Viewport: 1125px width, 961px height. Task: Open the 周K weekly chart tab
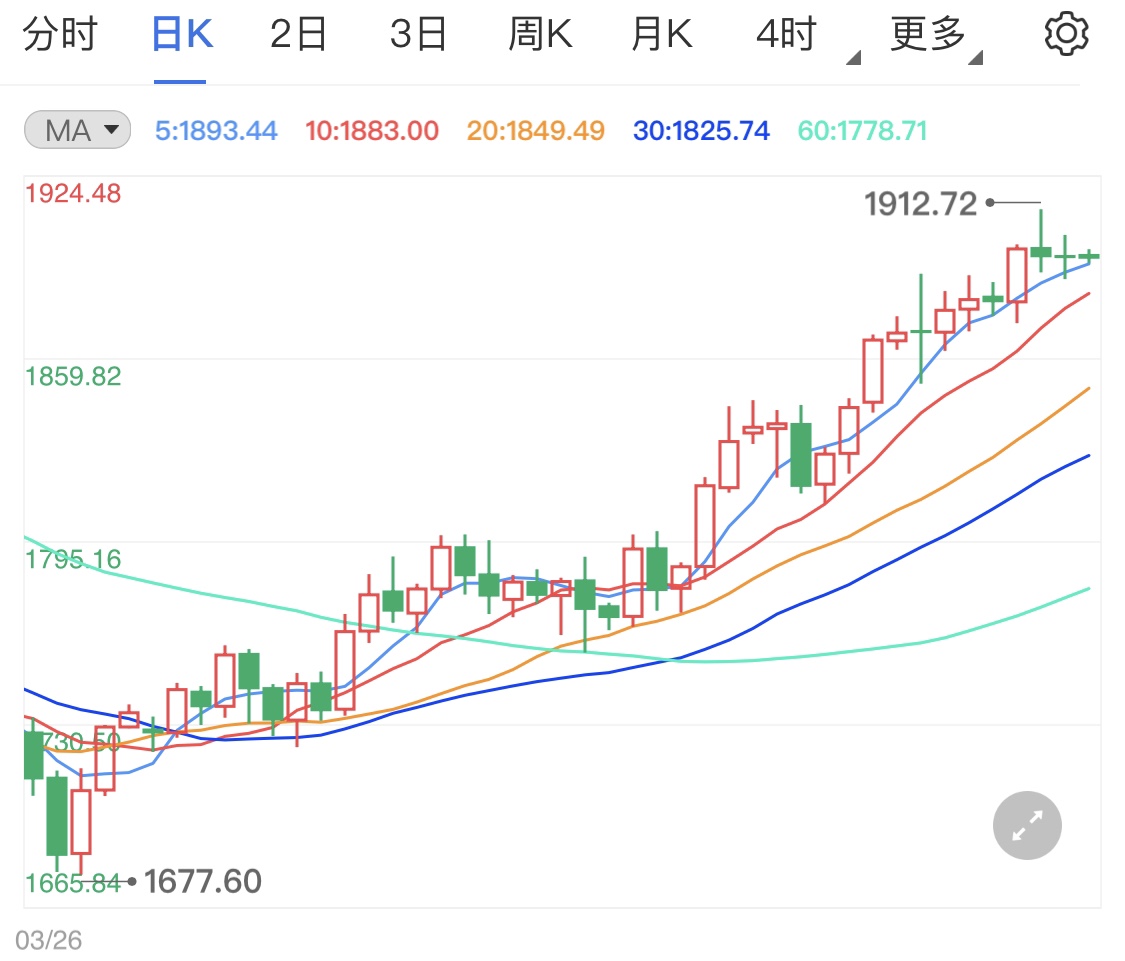coord(540,34)
